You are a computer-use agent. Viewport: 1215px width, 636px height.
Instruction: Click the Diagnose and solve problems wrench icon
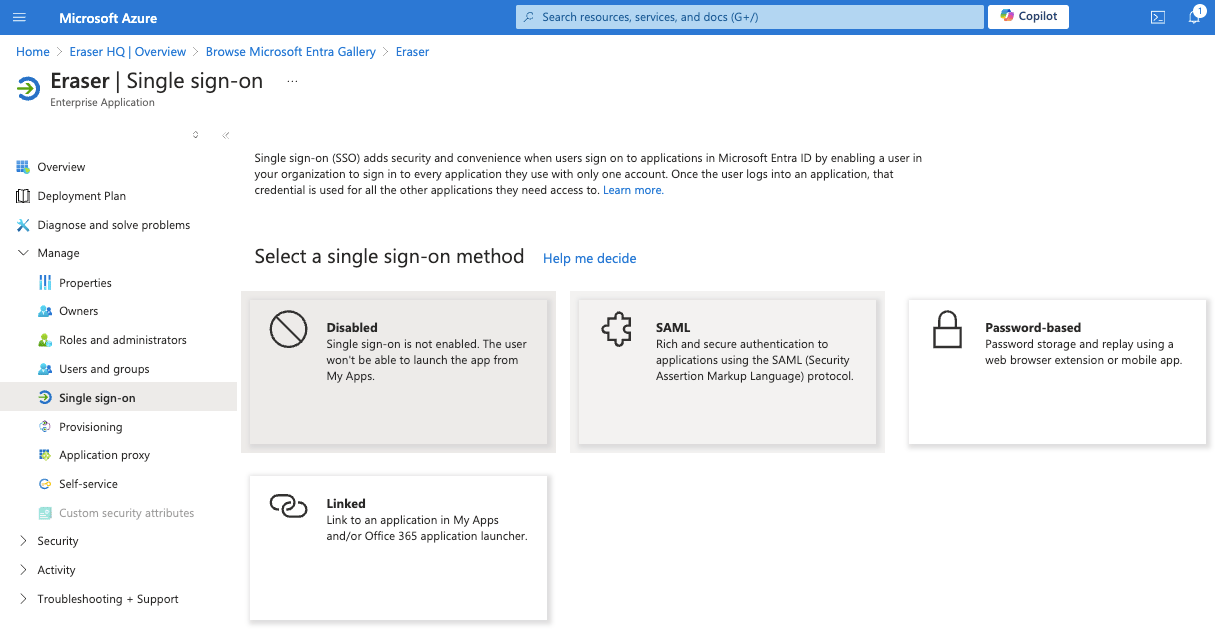click(23, 225)
